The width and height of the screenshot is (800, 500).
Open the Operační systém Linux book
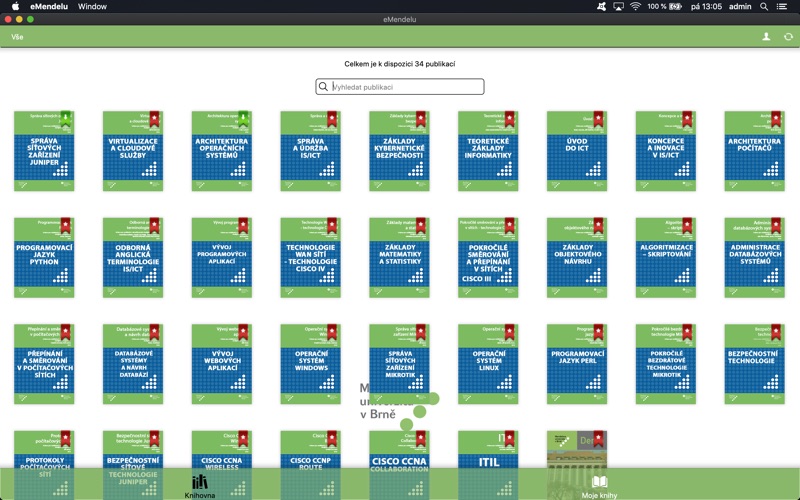tap(488, 364)
